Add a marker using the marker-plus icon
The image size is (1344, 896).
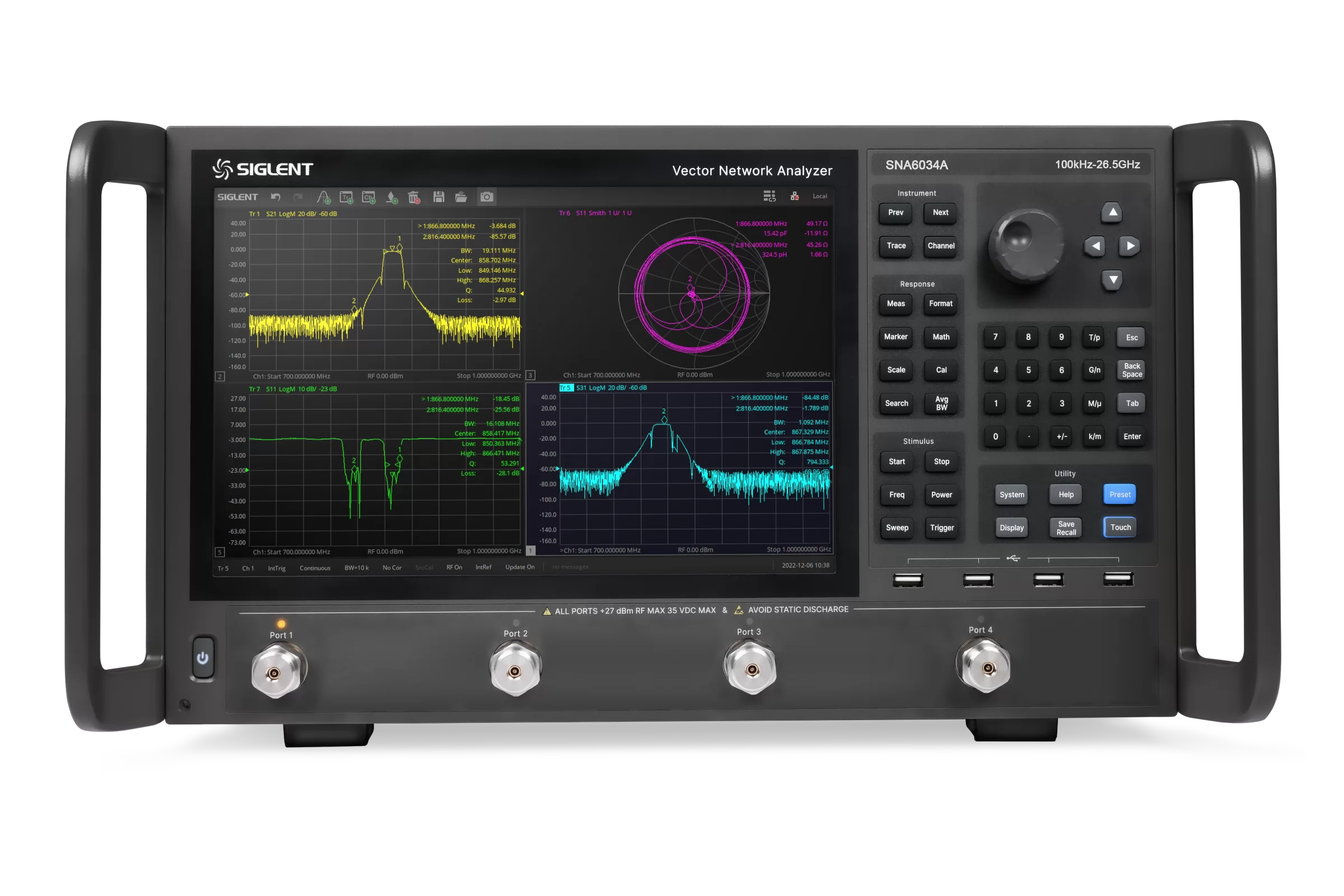(x=392, y=197)
